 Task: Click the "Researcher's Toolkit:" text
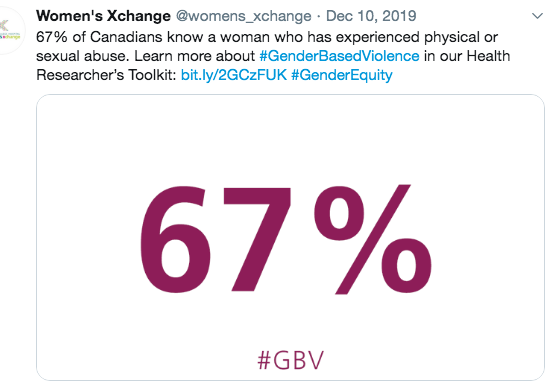[106, 75]
